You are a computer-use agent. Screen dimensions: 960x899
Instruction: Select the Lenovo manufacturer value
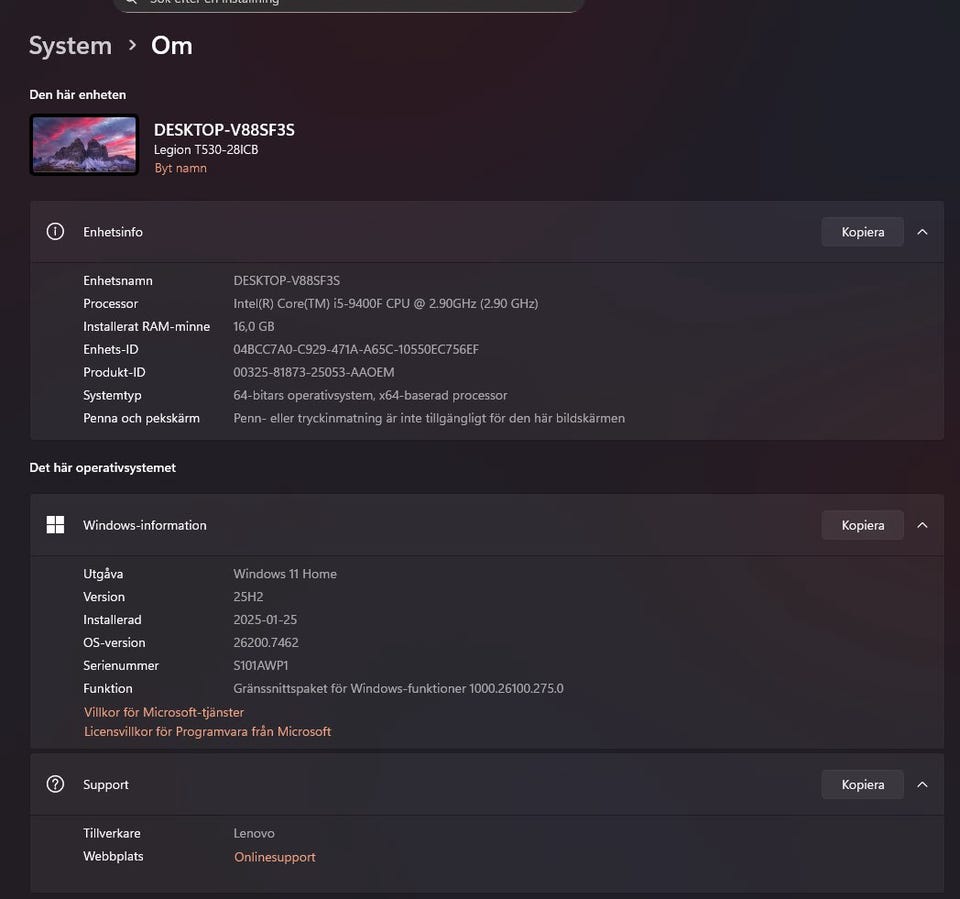(253, 833)
